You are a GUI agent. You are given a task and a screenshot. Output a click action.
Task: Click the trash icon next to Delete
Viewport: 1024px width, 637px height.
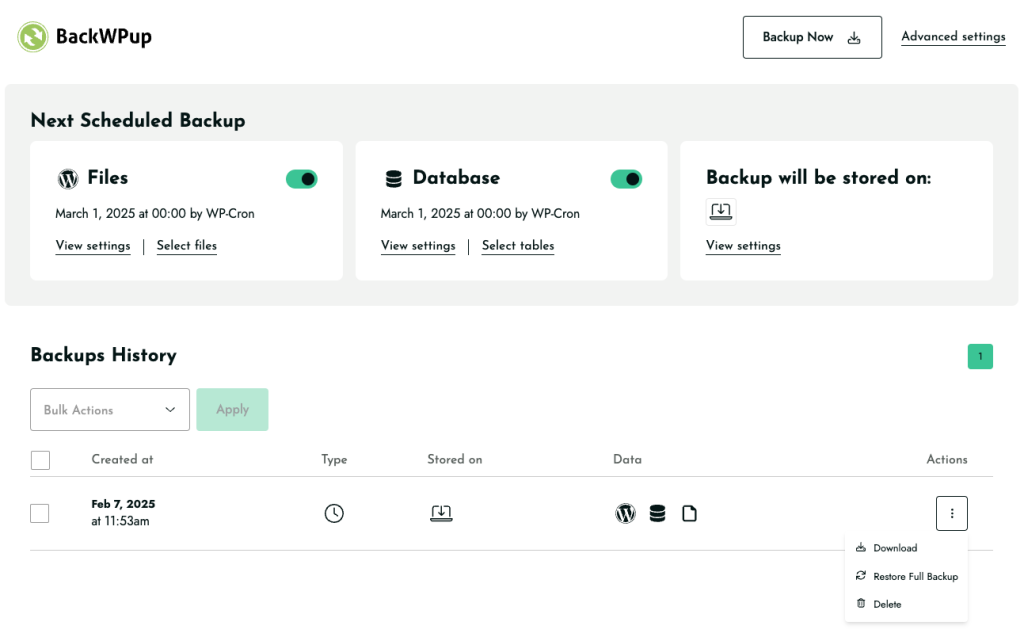pyautogui.click(x=862, y=604)
